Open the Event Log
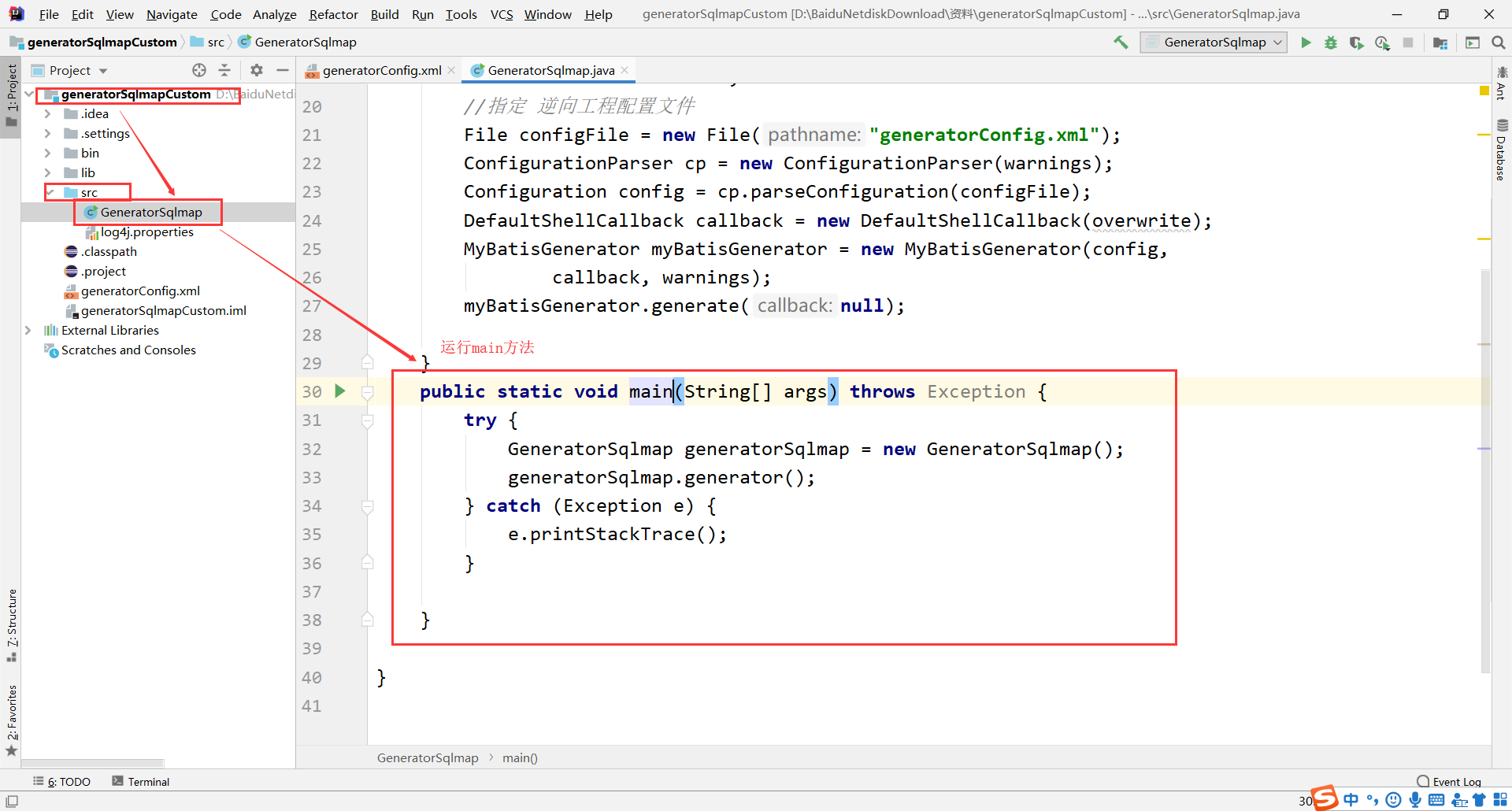This screenshot has height=811, width=1512. 1449,781
